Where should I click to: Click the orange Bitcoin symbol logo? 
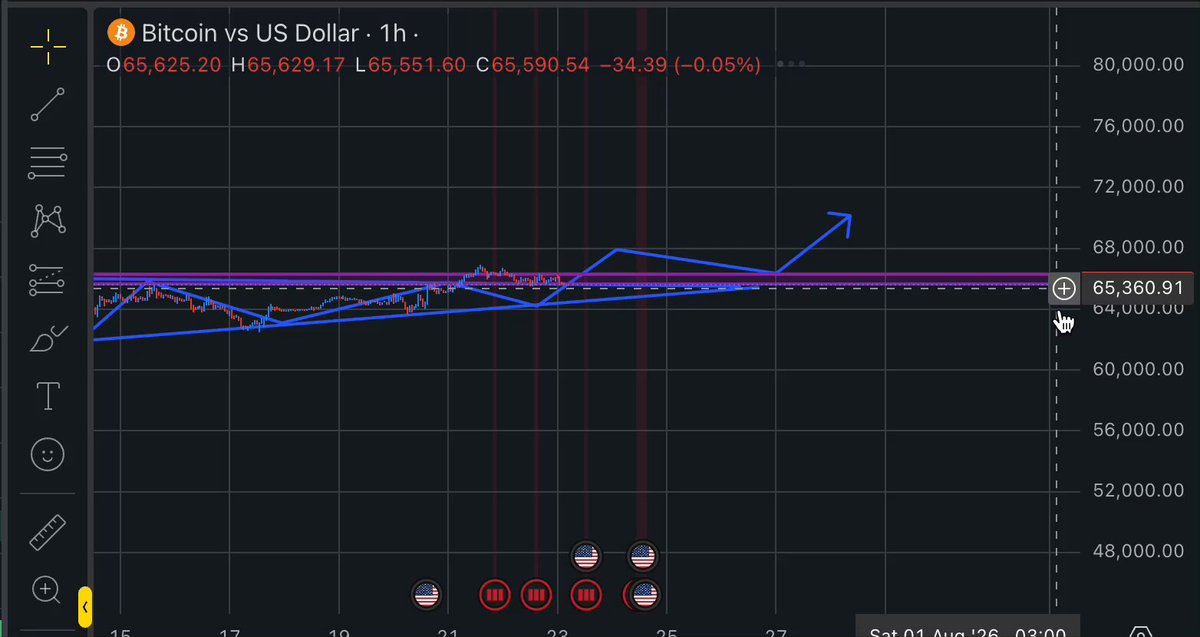[121, 33]
